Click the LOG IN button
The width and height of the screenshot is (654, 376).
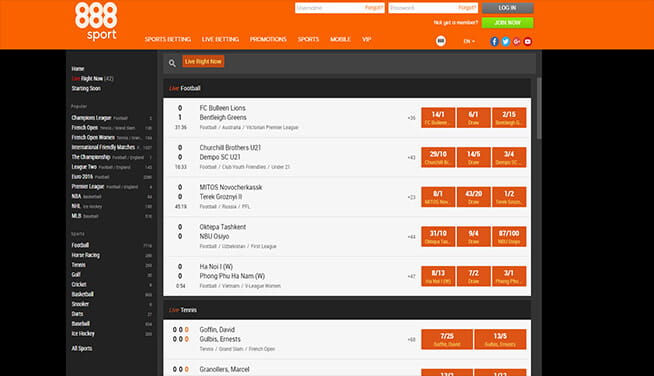coord(508,8)
